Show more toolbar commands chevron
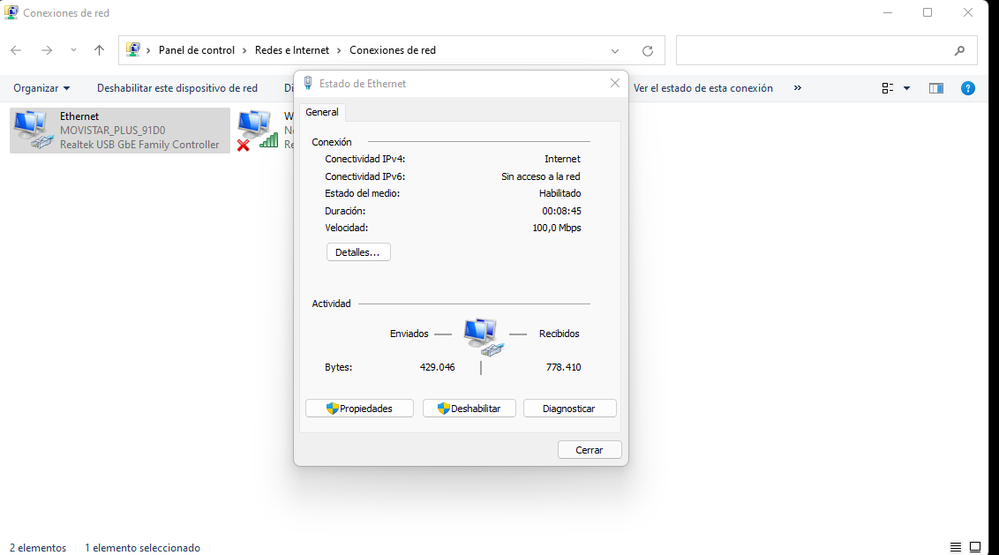The height and width of the screenshot is (555, 999). (x=797, y=88)
